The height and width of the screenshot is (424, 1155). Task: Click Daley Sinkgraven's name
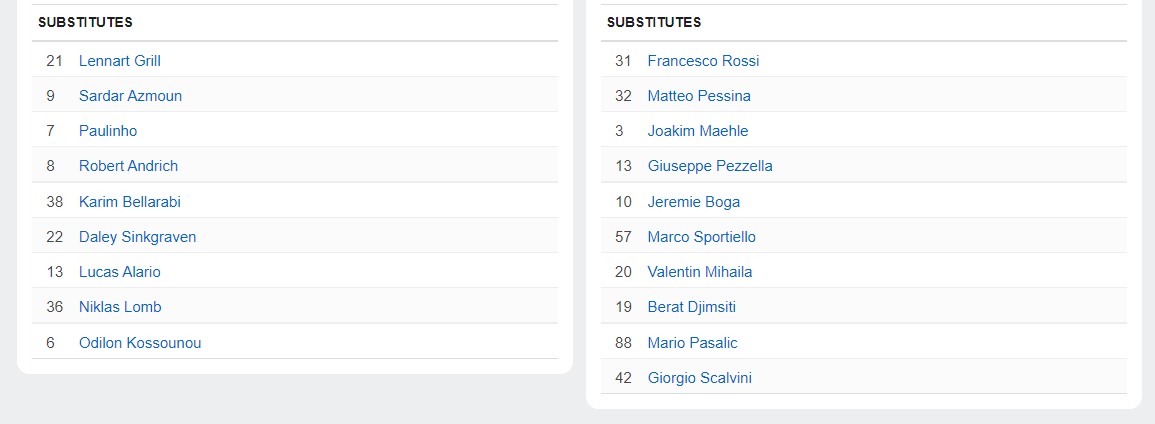[x=137, y=237]
